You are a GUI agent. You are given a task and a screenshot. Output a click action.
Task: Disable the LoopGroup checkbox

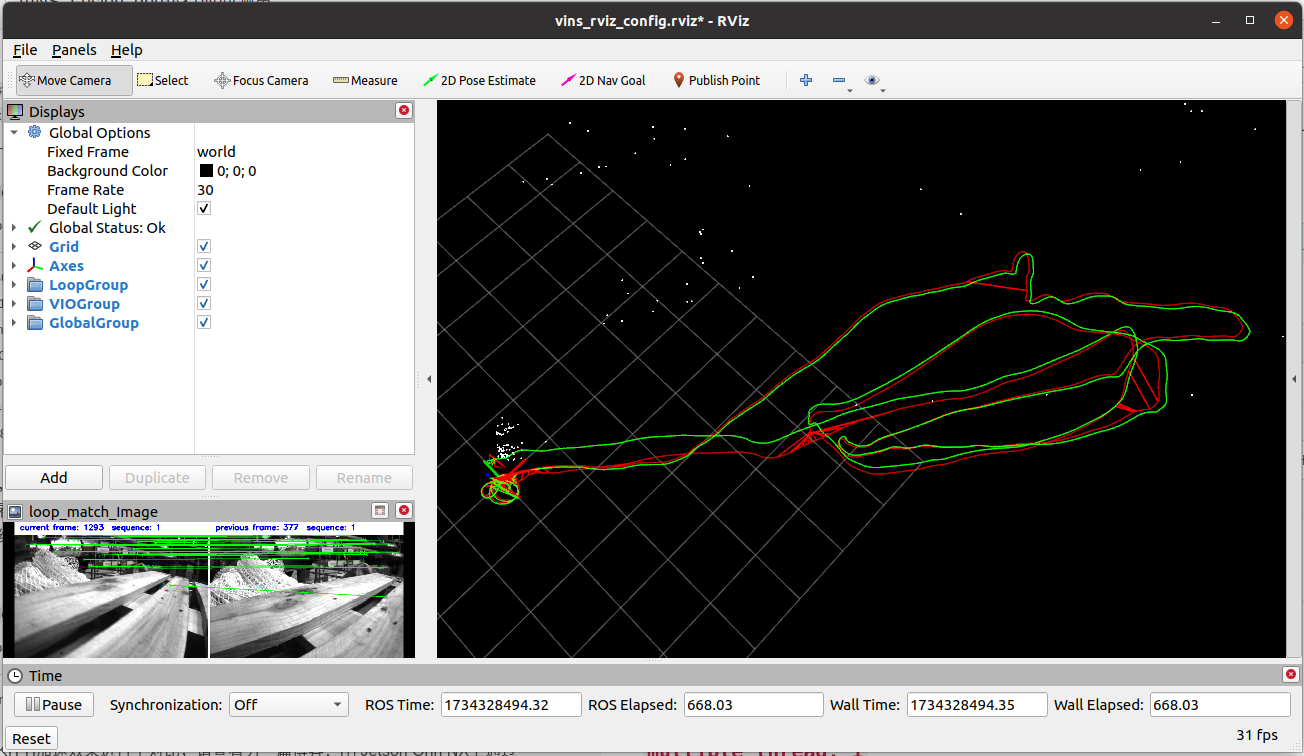204,284
